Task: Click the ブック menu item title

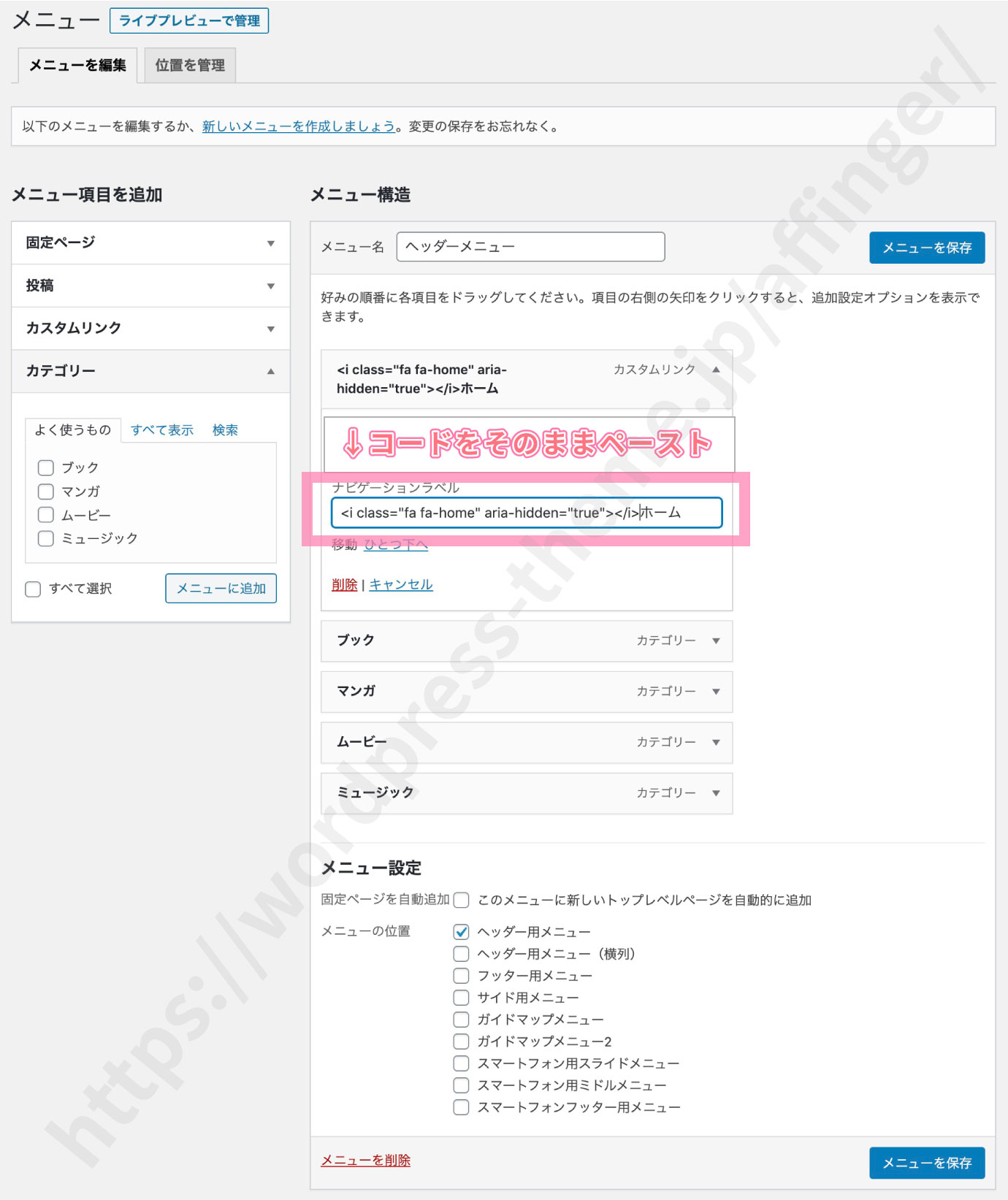Action: coord(356,640)
